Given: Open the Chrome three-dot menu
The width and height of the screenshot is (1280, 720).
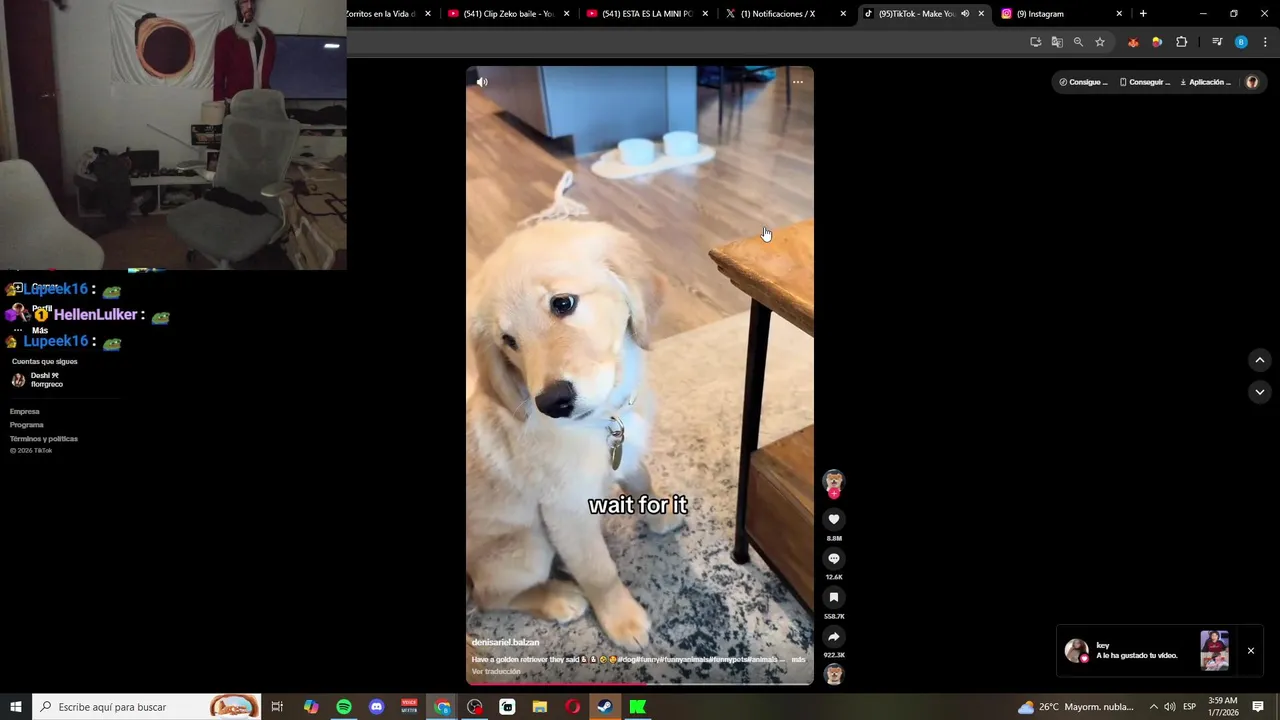Looking at the screenshot, I should coord(1265,42).
